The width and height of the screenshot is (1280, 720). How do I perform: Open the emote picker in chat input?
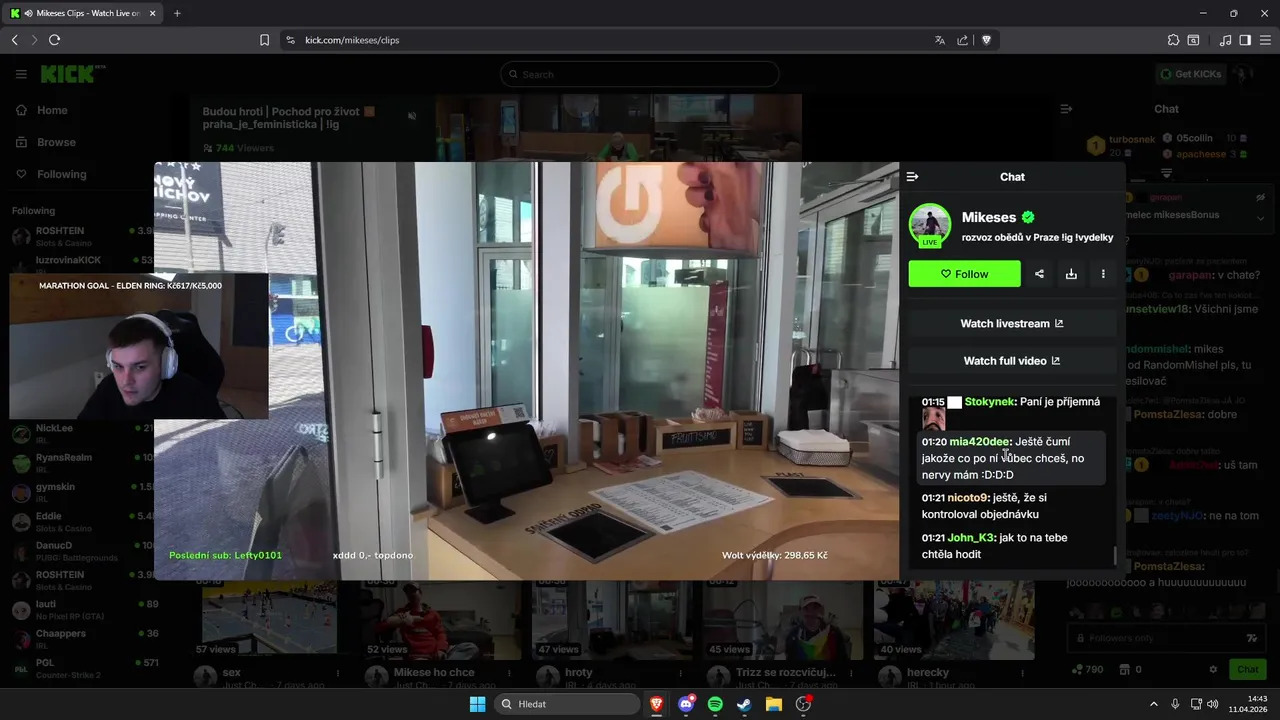coord(1251,637)
